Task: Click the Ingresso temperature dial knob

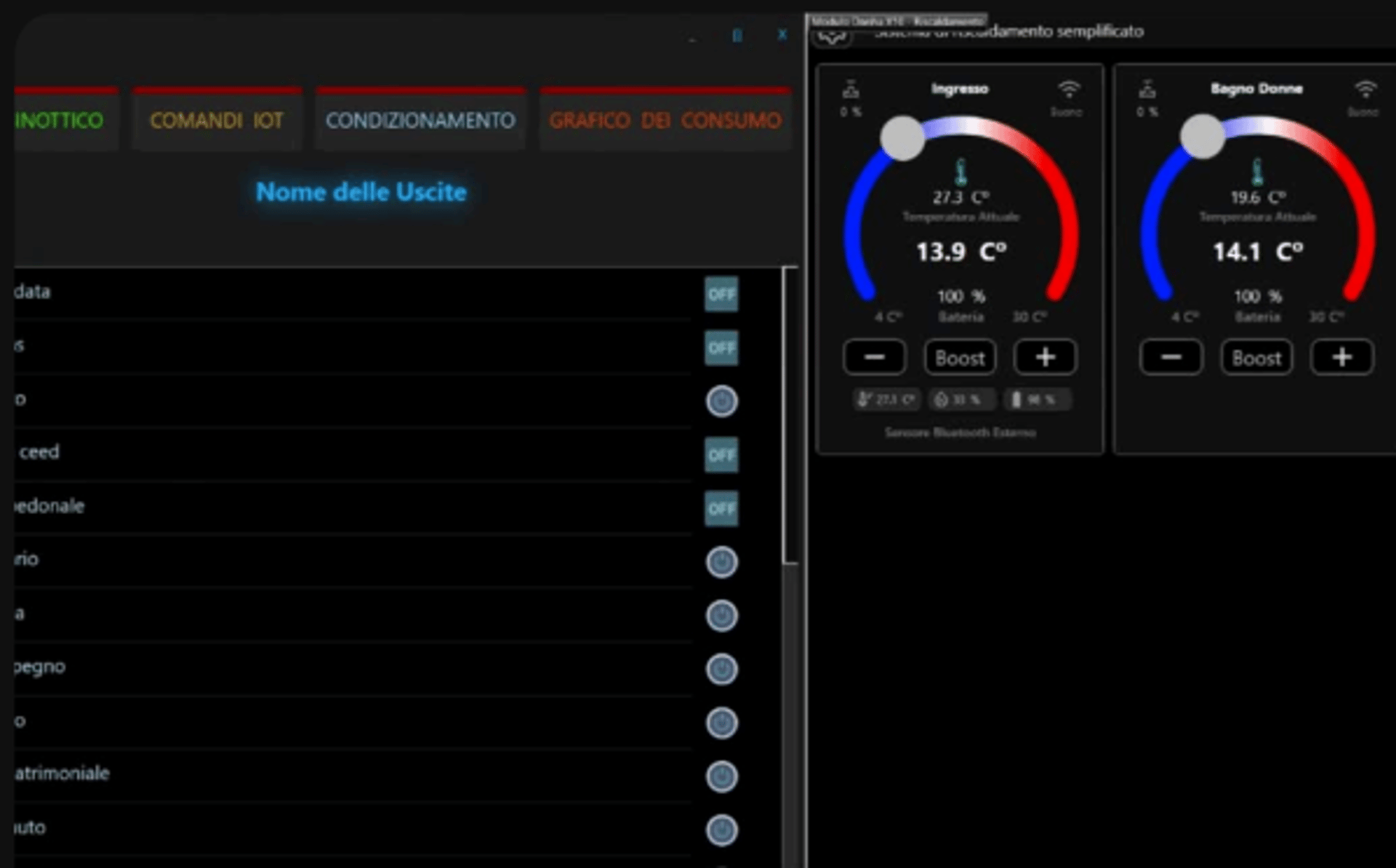Action: [x=902, y=137]
